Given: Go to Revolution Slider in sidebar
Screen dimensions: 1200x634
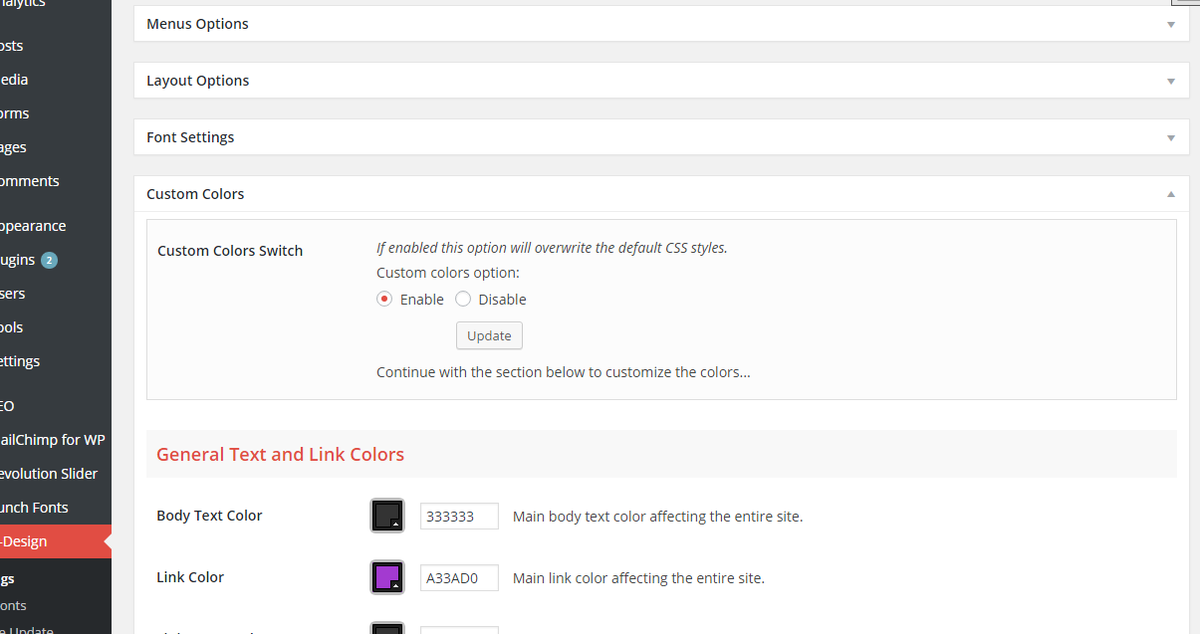Looking at the screenshot, I should pos(48,474).
